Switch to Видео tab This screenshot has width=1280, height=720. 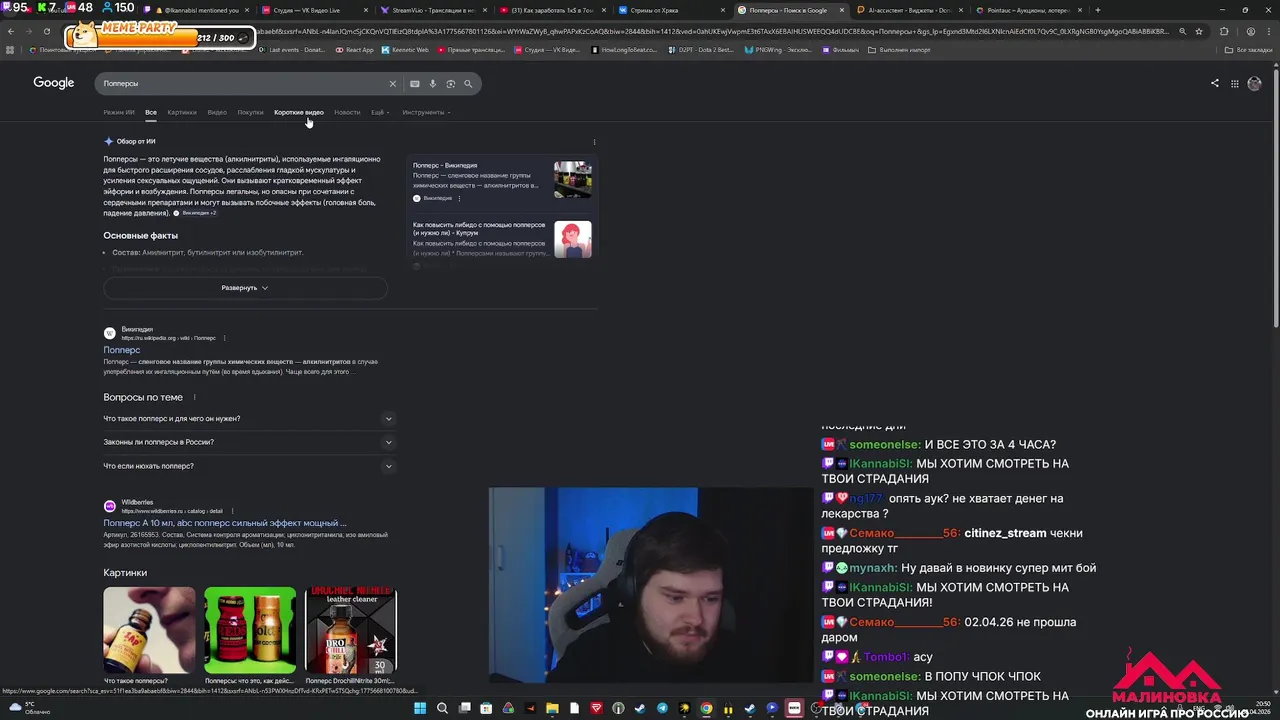(217, 112)
